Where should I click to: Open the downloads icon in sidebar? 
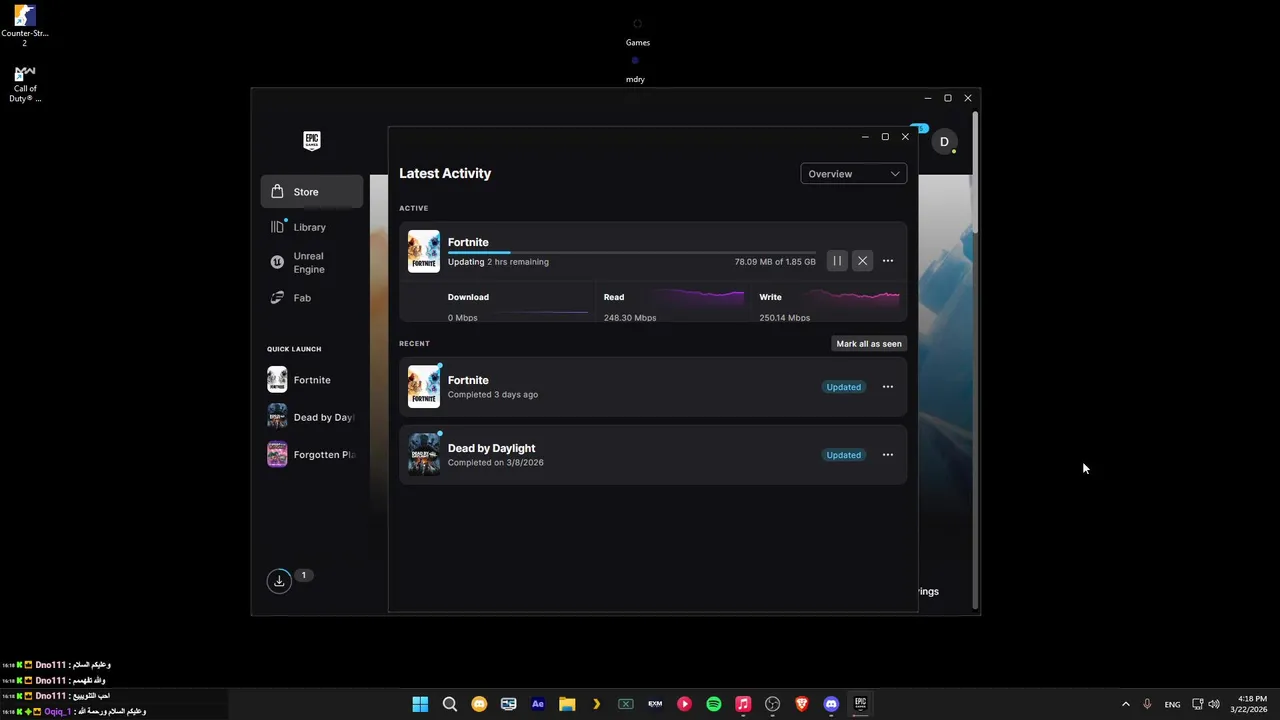(279, 581)
